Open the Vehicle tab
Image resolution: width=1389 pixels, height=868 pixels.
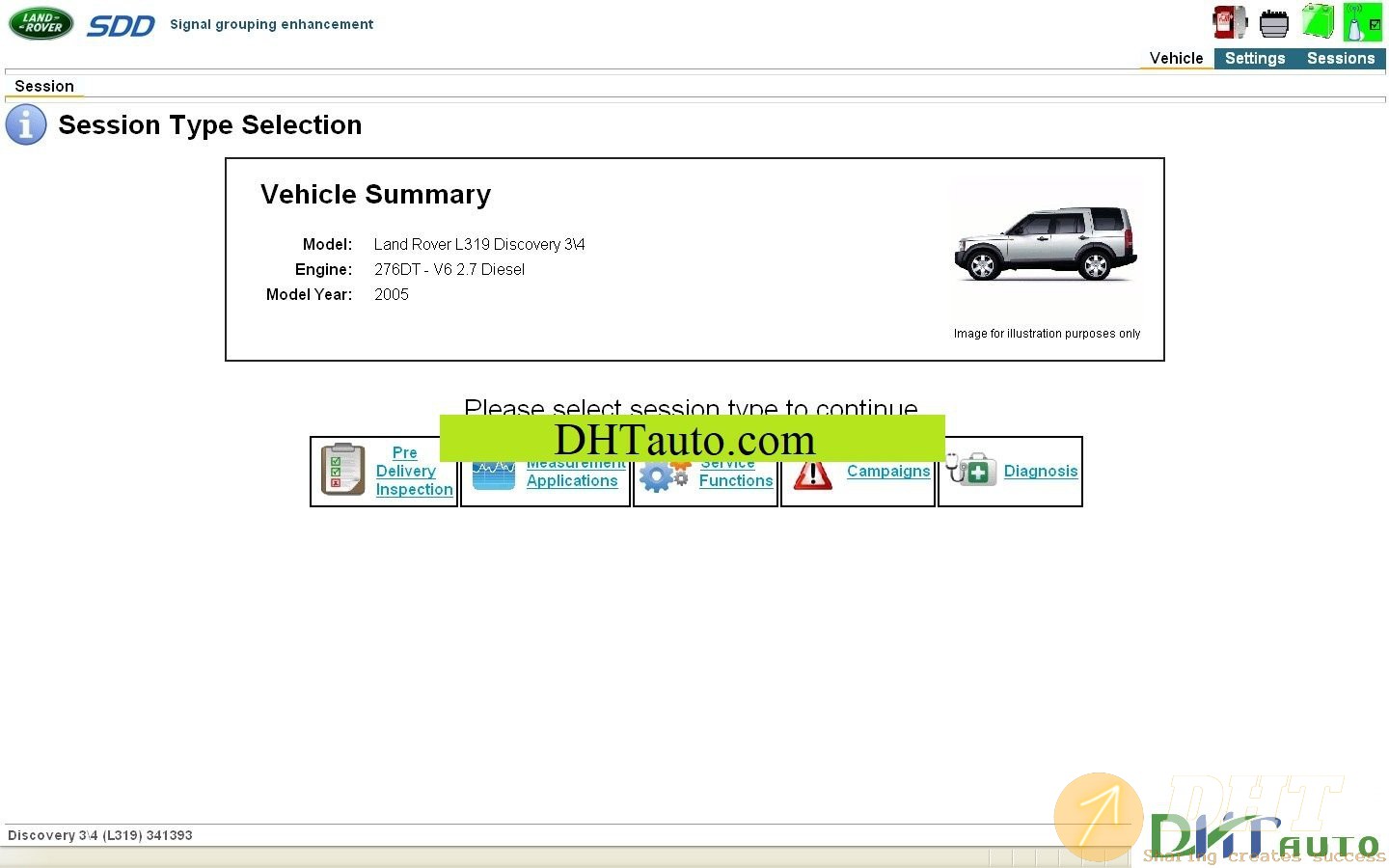point(1176,59)
